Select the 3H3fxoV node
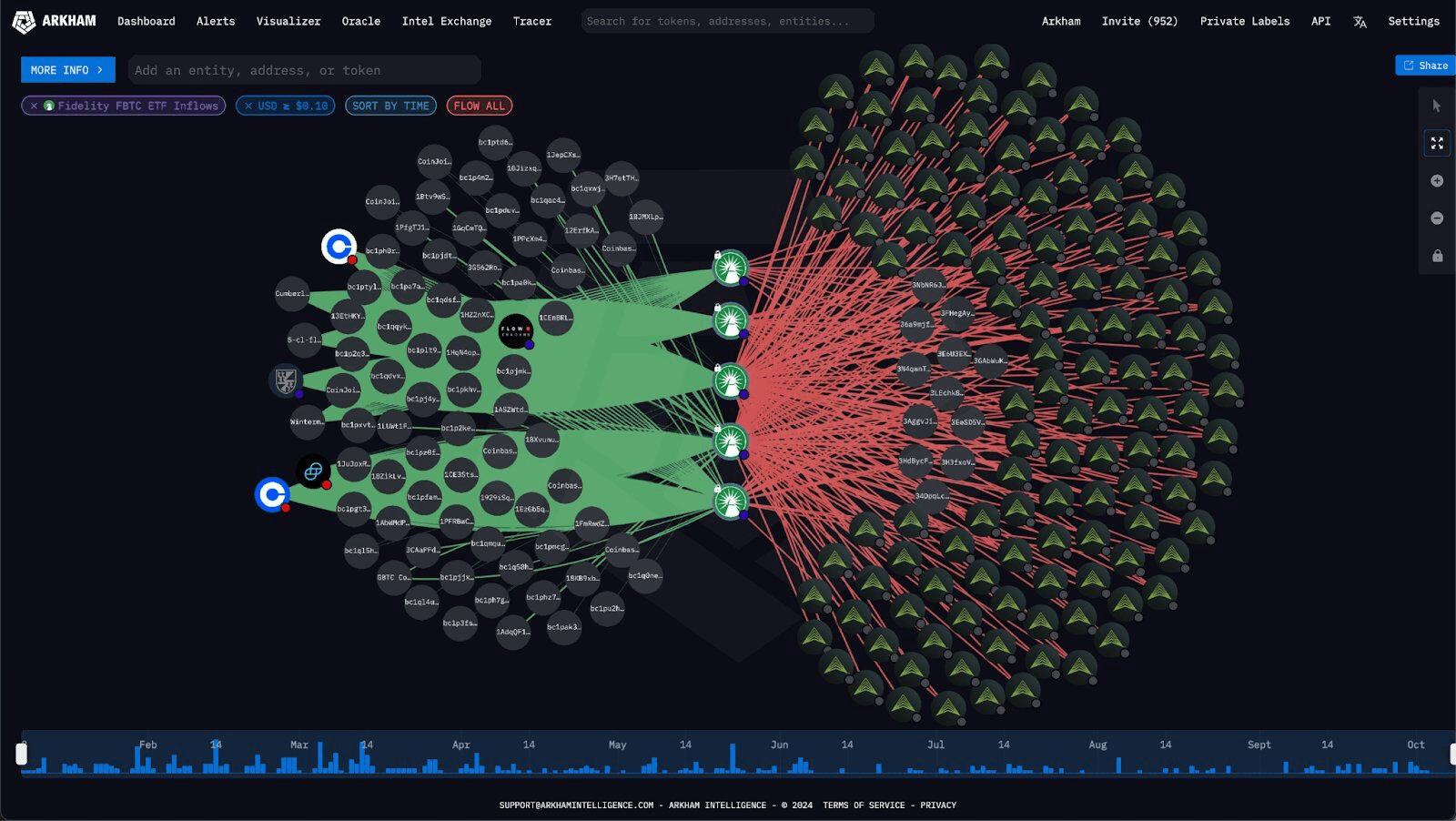Image resolution: width=1456 pixels, height=821 pixels. 957,462
